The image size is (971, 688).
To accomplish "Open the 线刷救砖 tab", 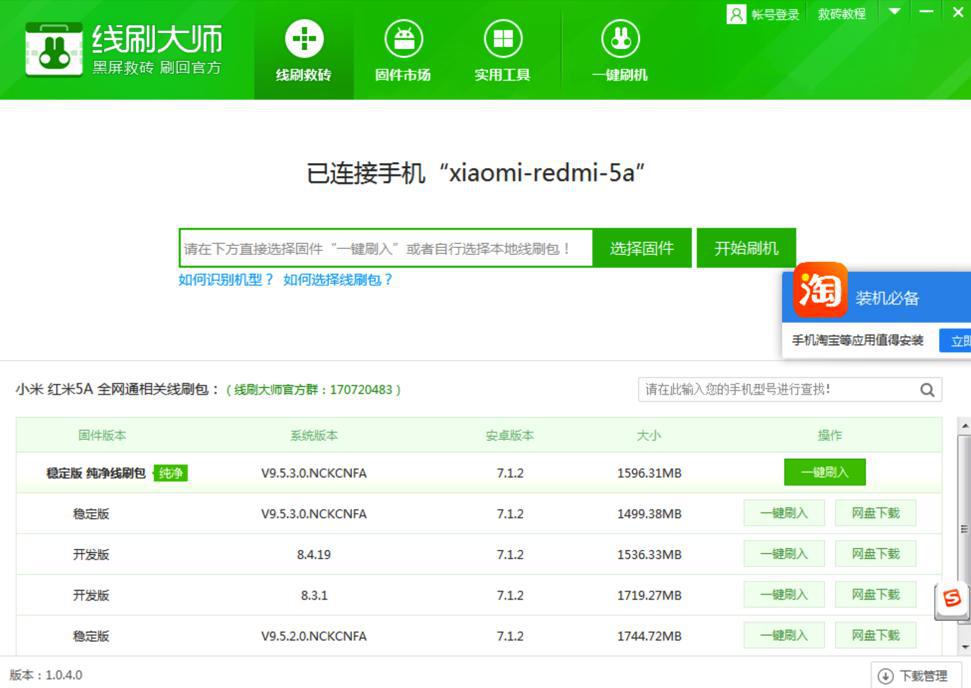I will (x=303, y=51).
